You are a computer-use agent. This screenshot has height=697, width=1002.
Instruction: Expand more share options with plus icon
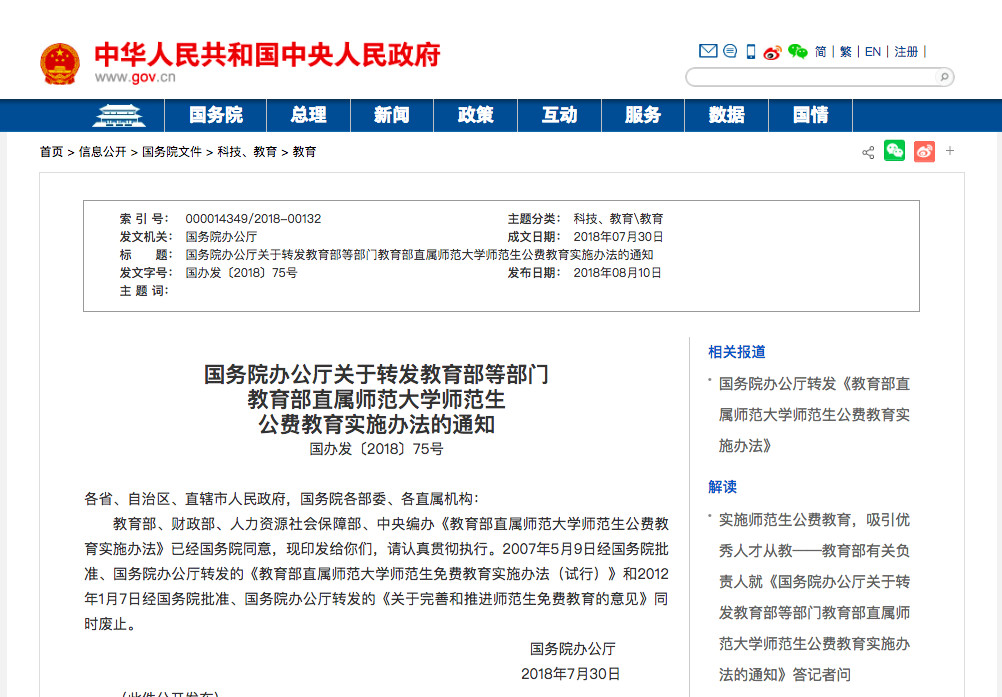pos(950,151)
